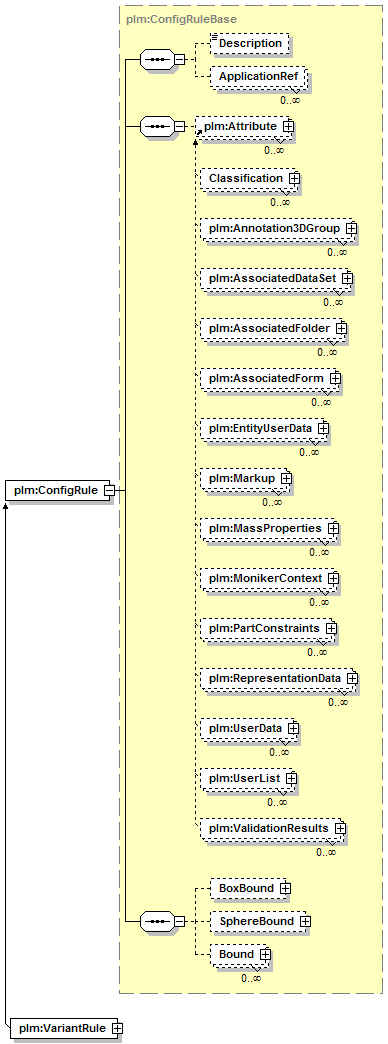The height and width of the screenshot is (1044, 388).
Task: Expand plm:Markup plus box
Action: tap(286, 478)
